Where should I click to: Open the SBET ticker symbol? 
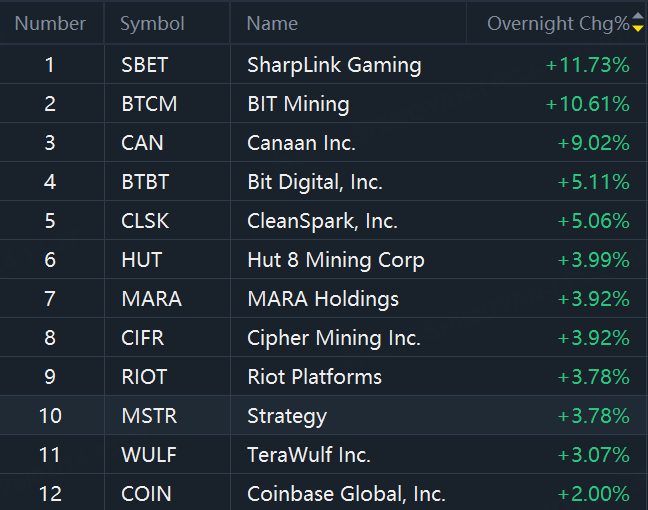click(144, 65)
